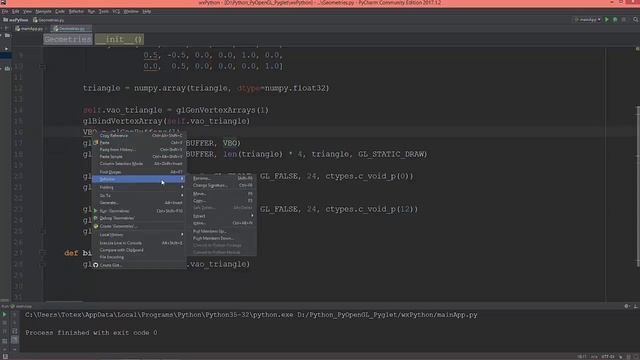Open the Help menu
This screenshot has height=360, width=640.
click(147, 11)
